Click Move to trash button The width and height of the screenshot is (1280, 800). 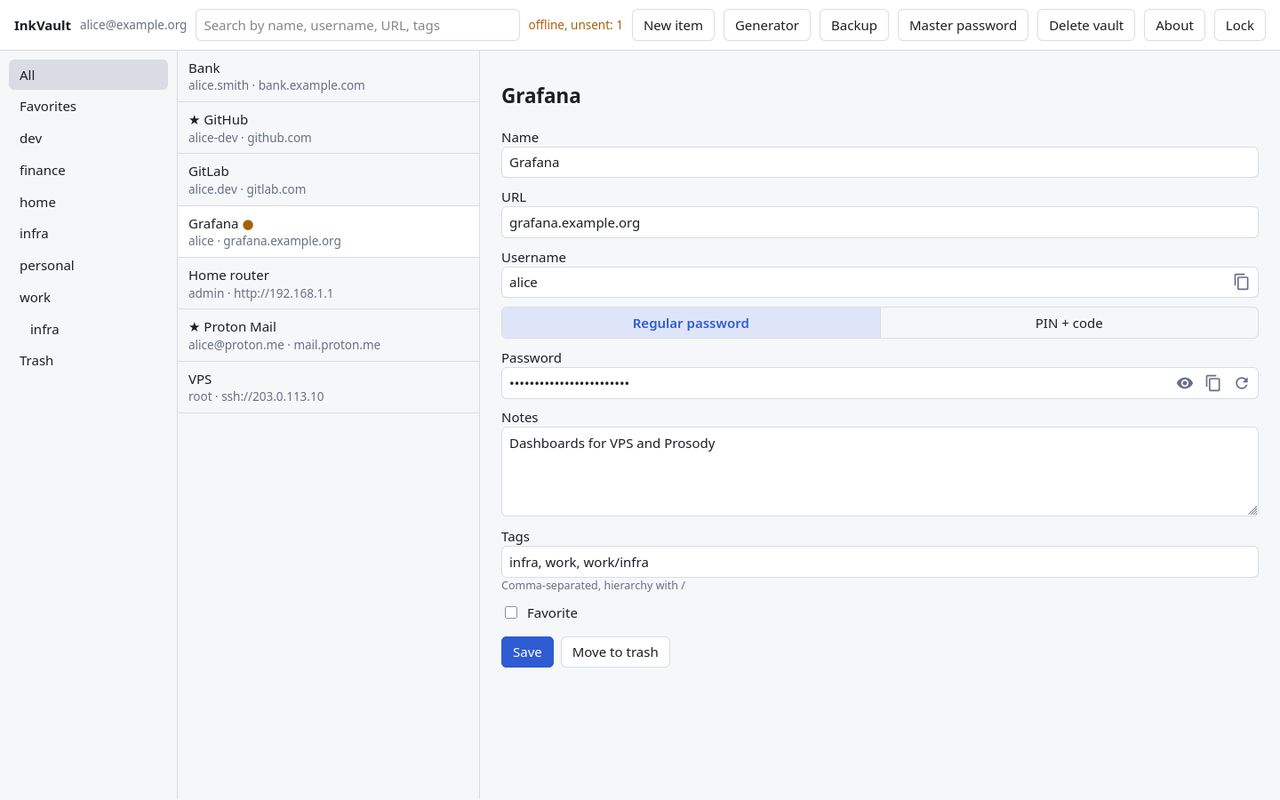click(x=615, y=652)
